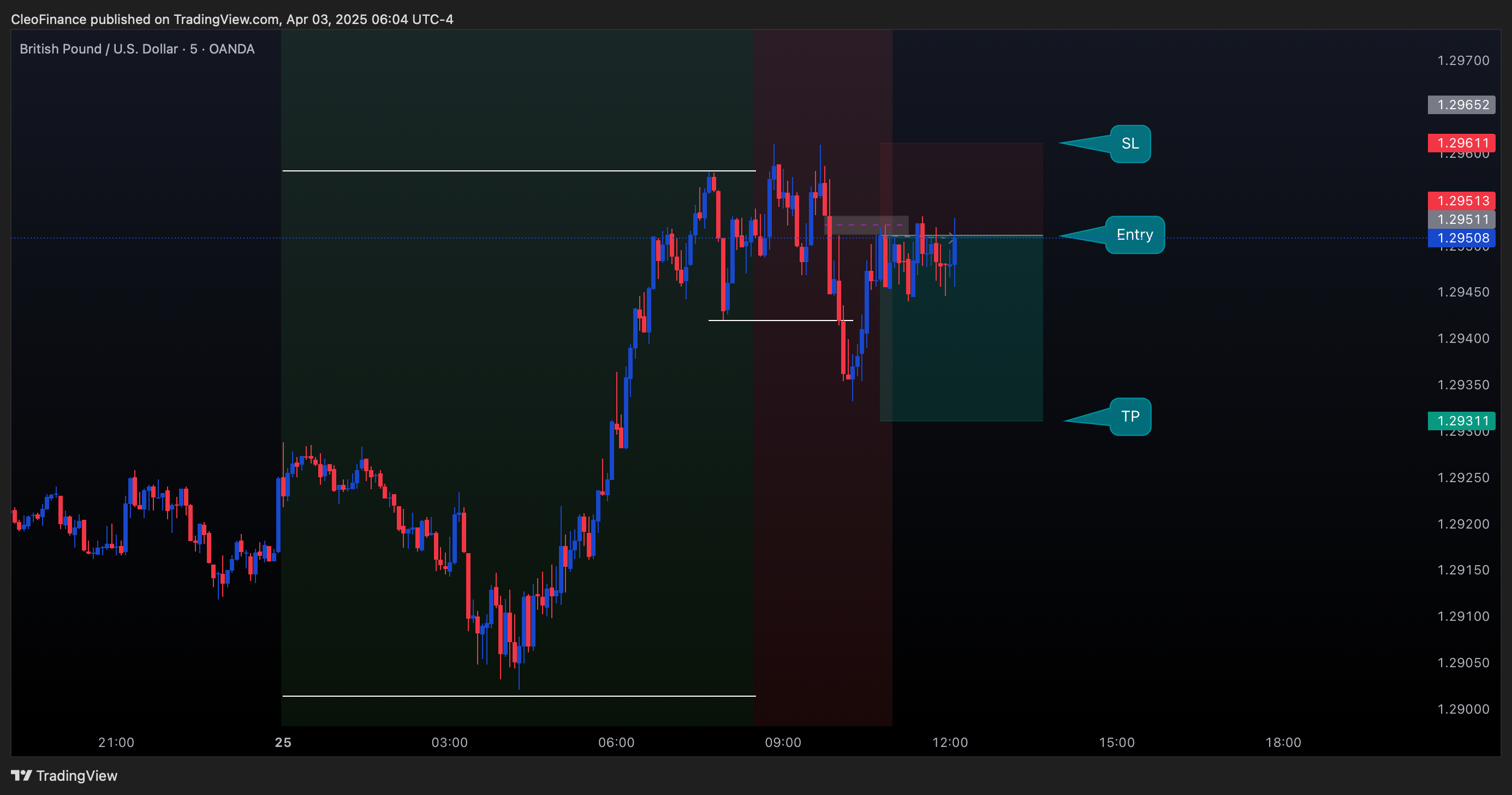Click the 1.29200 price axis label
The height and width of the screenshot is (795, 1512).
click(1463, 524)
